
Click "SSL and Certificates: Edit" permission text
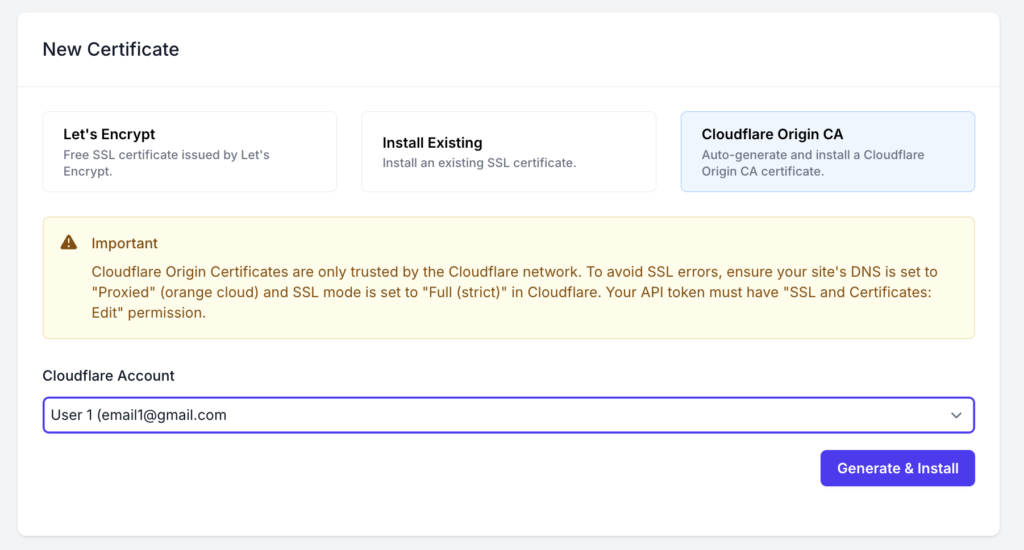(825, 292)
